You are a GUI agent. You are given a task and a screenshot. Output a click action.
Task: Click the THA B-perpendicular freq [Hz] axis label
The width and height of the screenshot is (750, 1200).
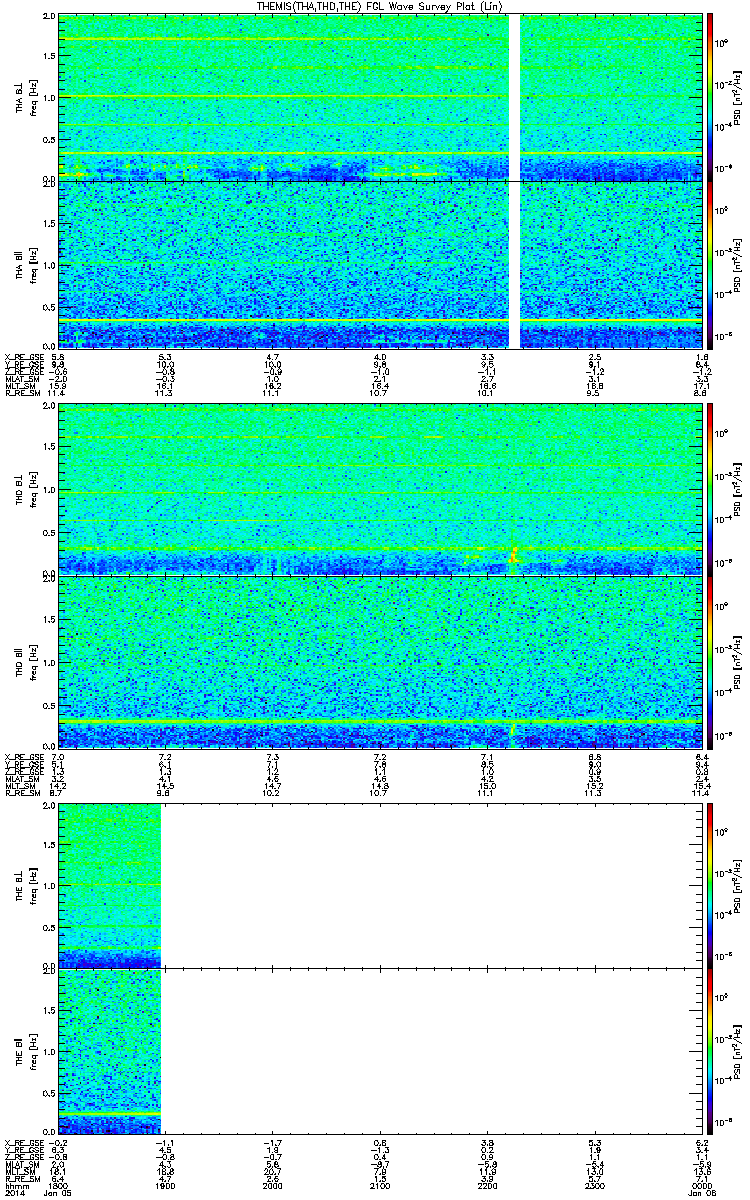pos(32,97)
